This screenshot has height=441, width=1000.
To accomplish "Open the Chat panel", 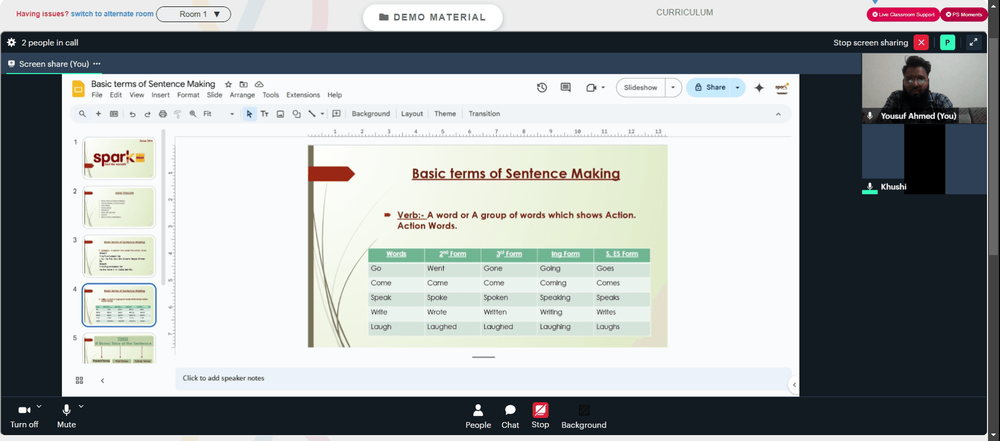I will click(x=510, y=417).
